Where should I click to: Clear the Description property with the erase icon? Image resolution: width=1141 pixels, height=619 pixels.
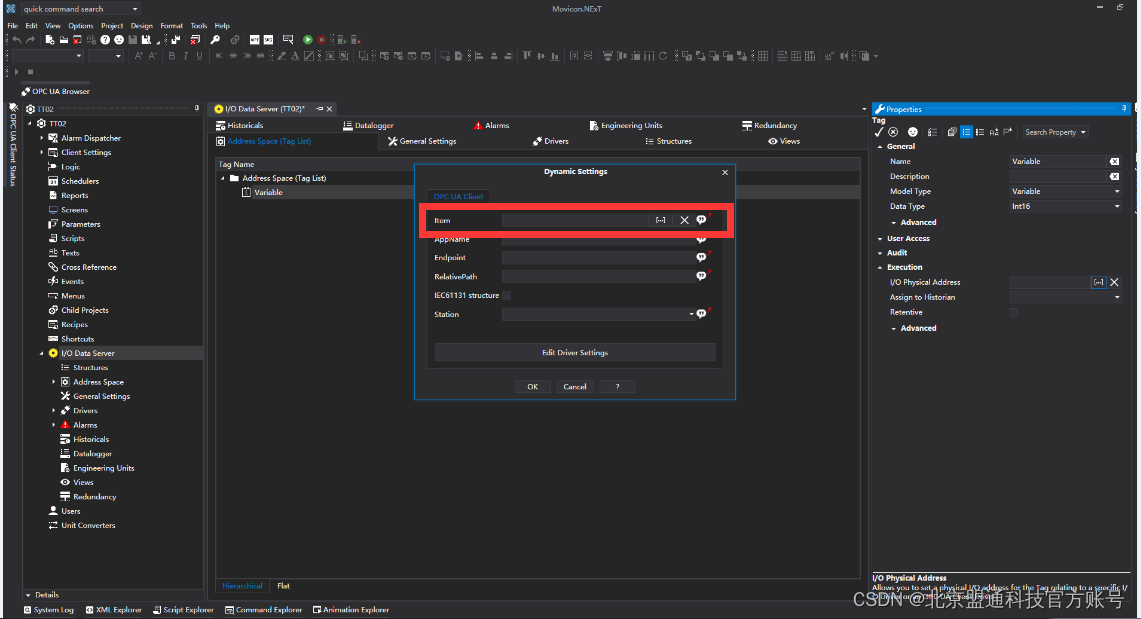pos(1114,177)
